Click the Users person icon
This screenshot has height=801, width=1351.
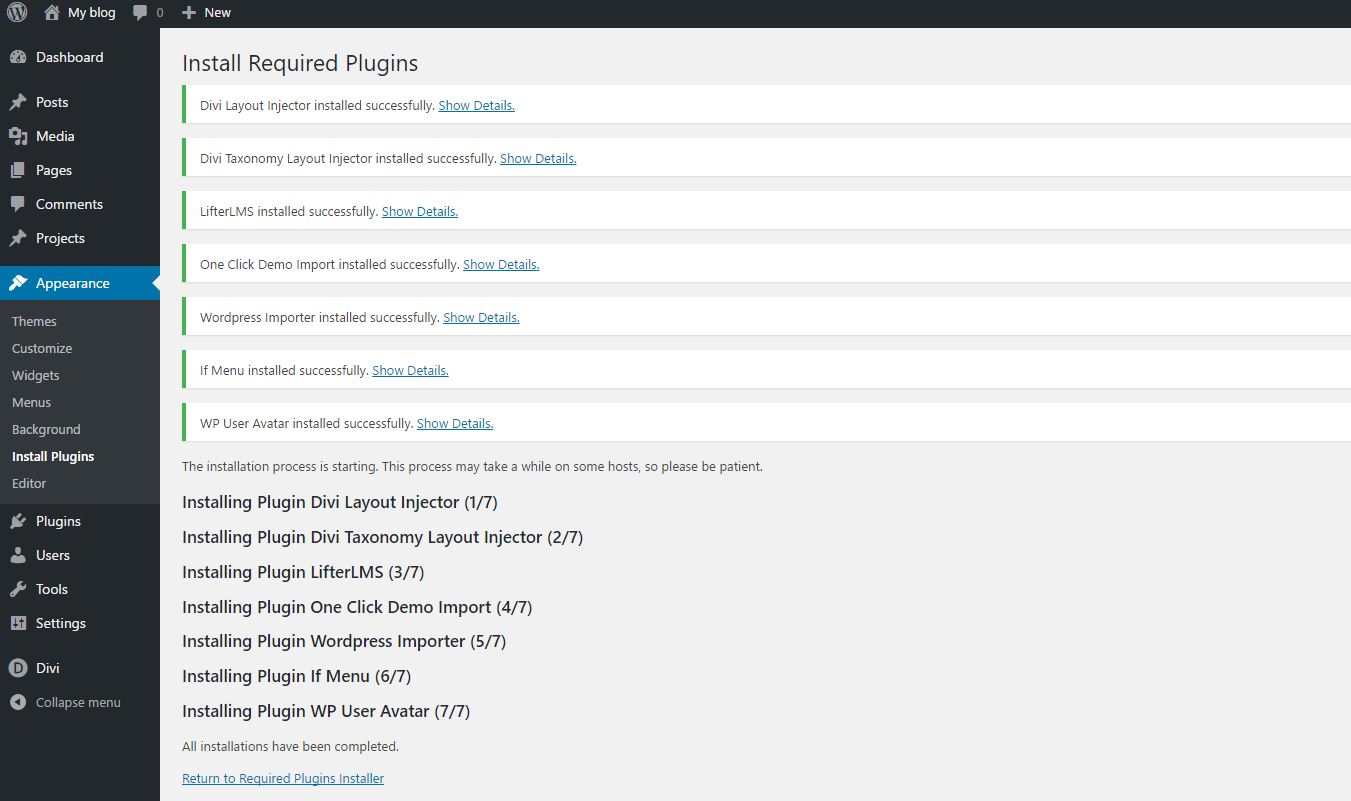[x=18, y=555]
